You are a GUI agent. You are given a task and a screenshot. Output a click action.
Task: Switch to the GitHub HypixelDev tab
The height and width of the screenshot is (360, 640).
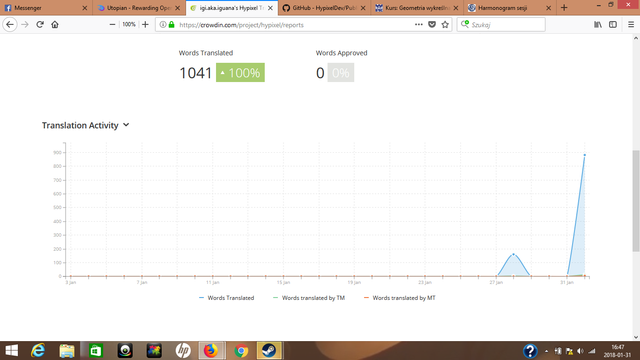click(x=324, y=8)
